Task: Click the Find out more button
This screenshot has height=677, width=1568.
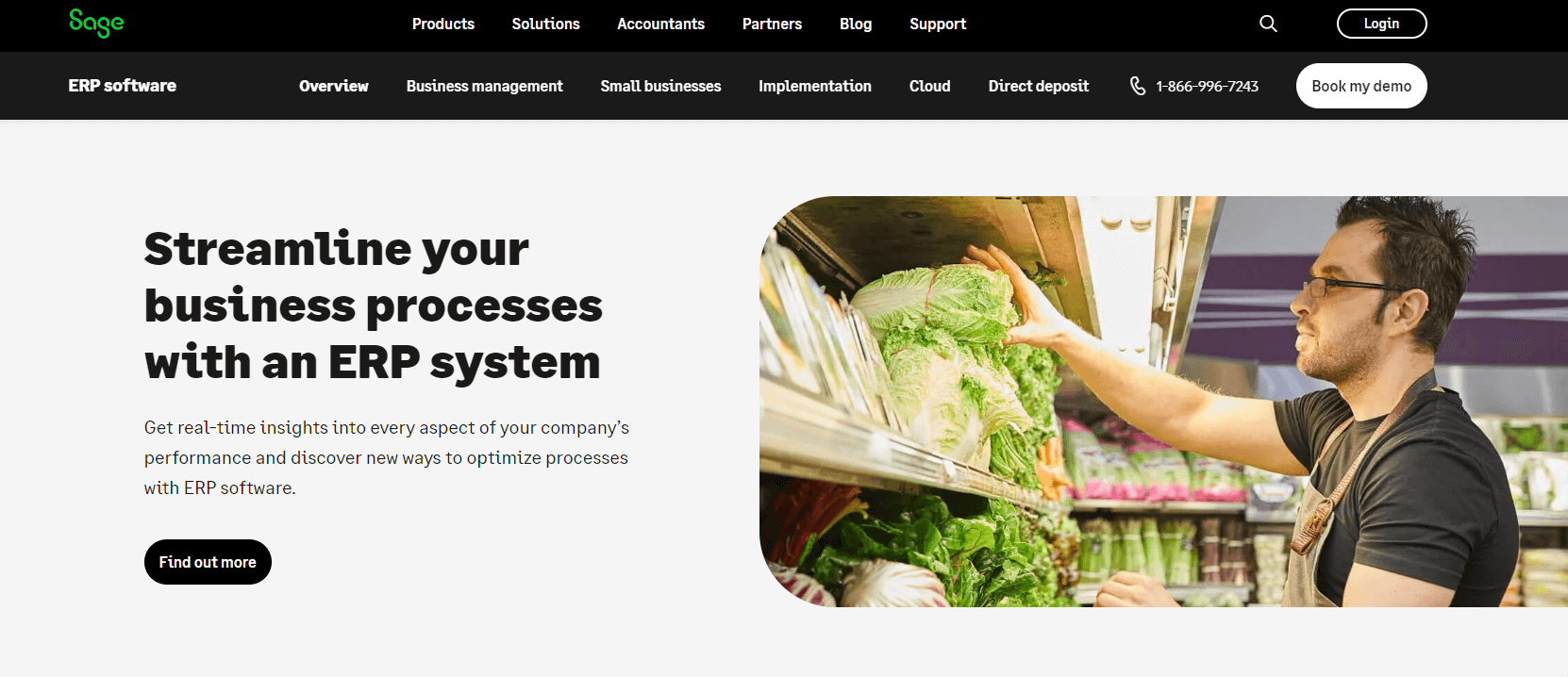Action: pos(208,562)
